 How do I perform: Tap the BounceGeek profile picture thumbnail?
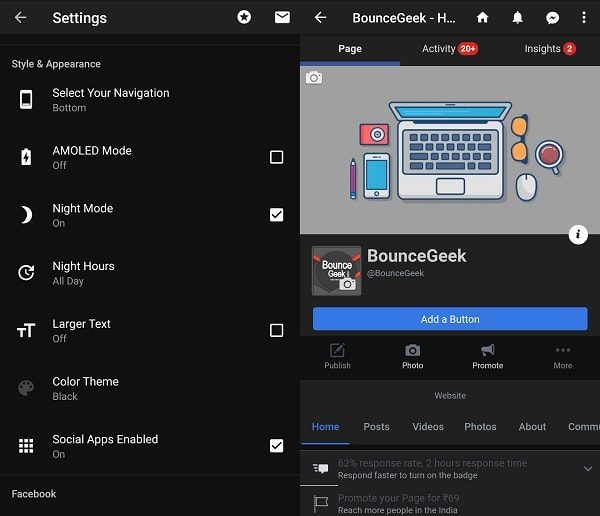(x=336, y=271)
